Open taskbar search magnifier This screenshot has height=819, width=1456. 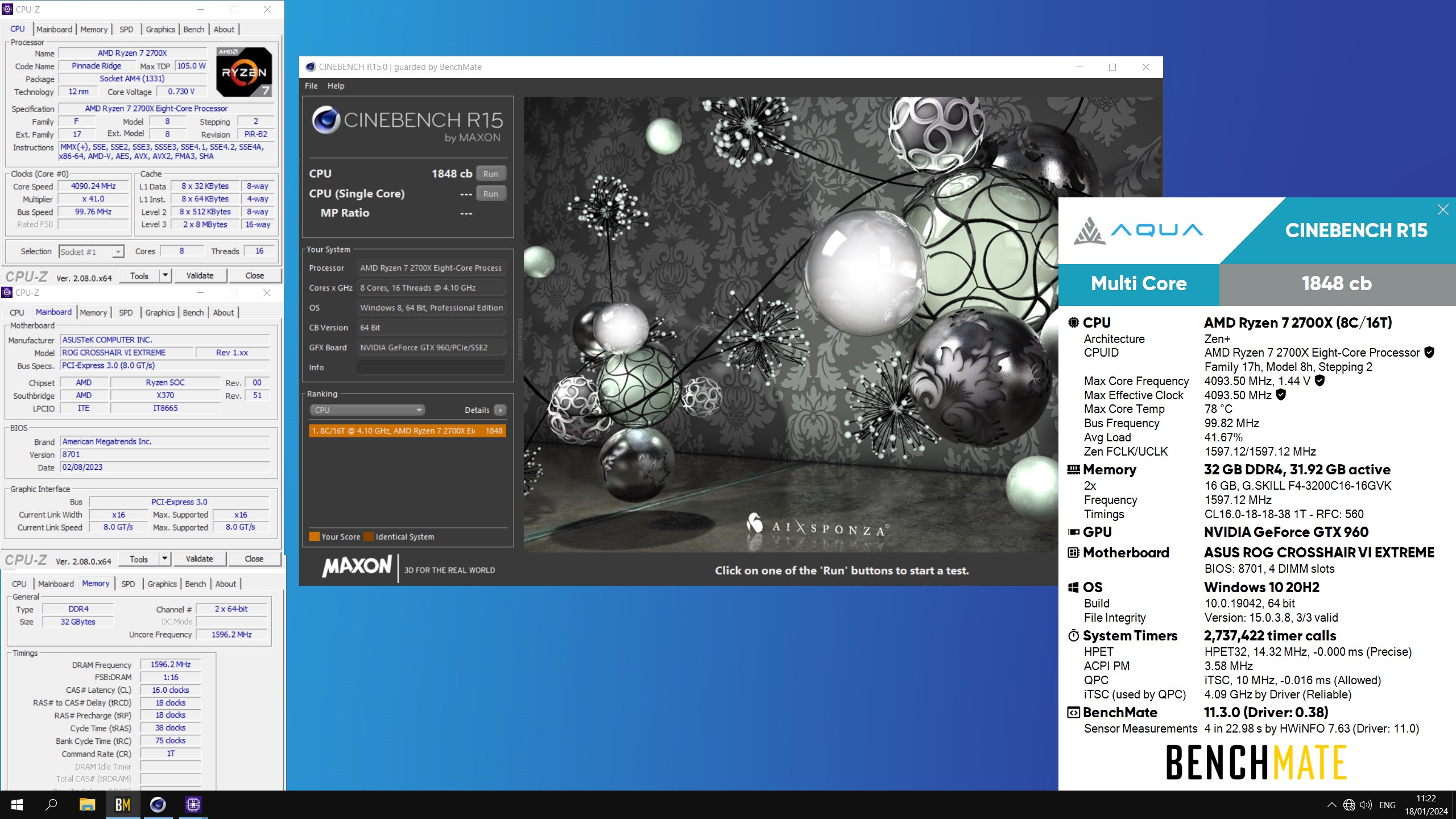(52, 805)
